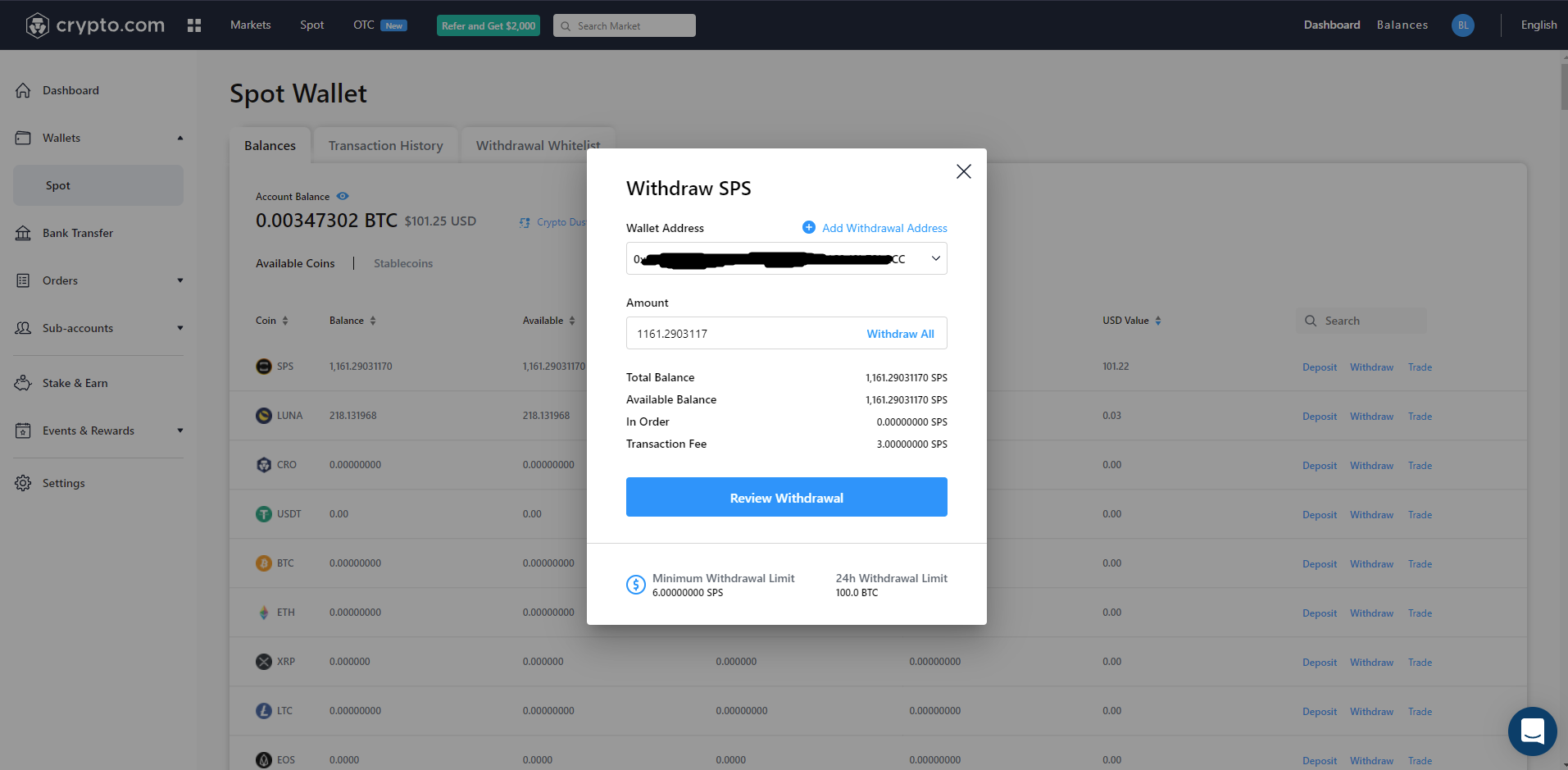The image size is (1568, 770).
Task: Expand the Events & Rewards sidebar arrow
Action: (180, 431)
